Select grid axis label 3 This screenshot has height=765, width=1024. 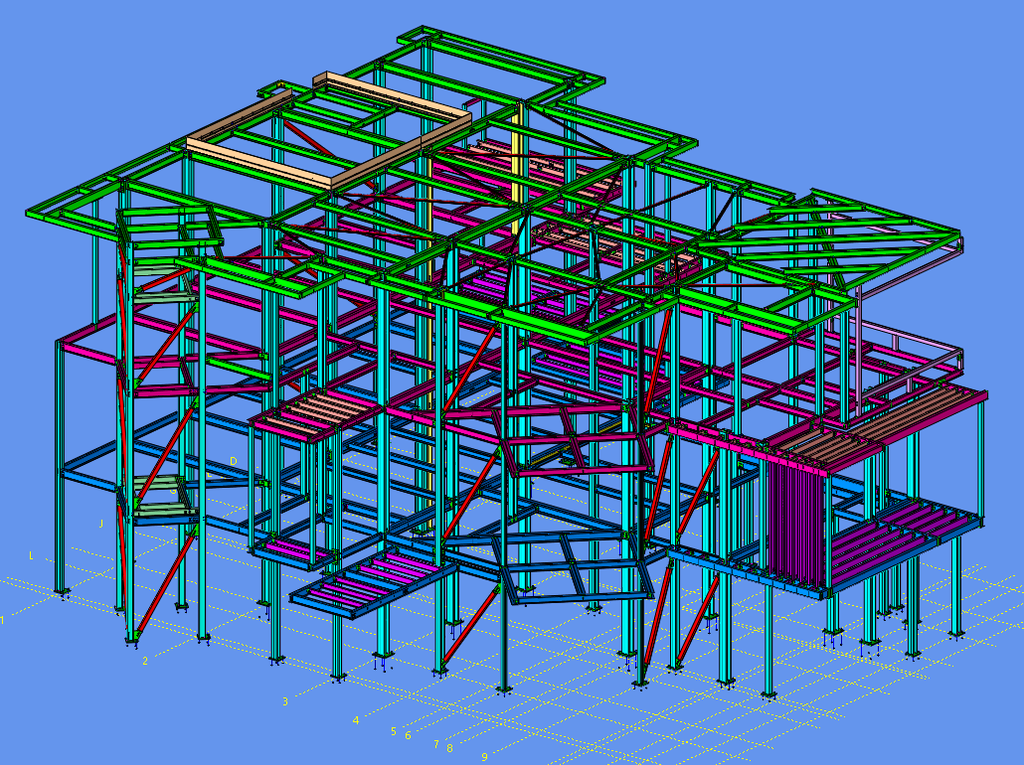[x=285, y=701]
